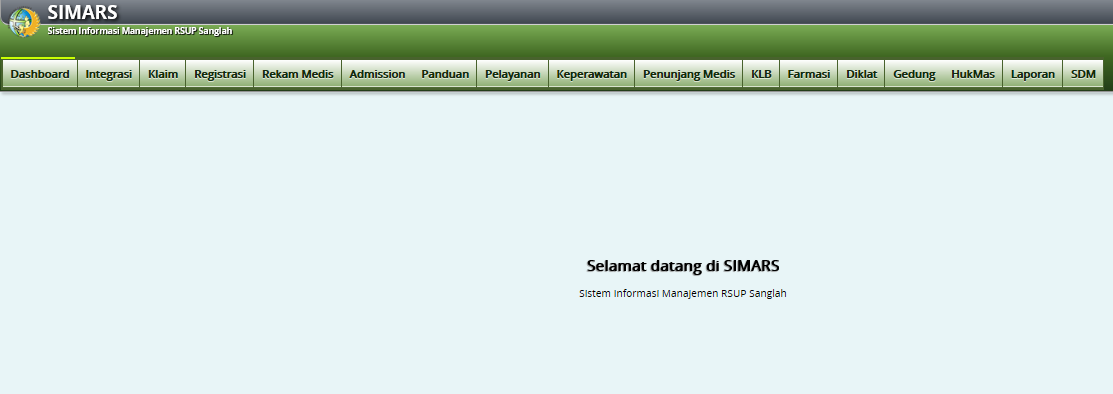Image resolution: width=1113 pixels, height=394 pixels.
Task: Go to Rekam Medis menu
Action: pos(297,74)
